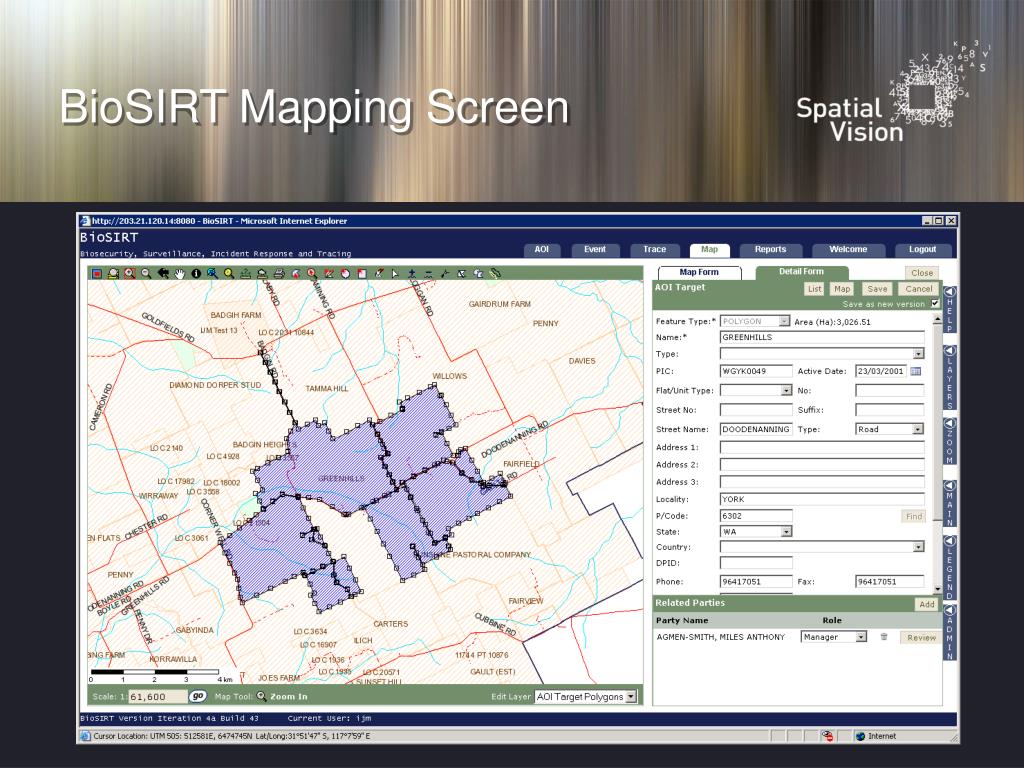
Task: Open the AOI Type dropdown
Action: pos(919,354)
